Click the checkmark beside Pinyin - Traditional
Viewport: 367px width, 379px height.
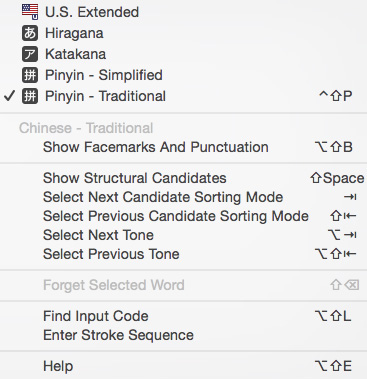[10, 96]
